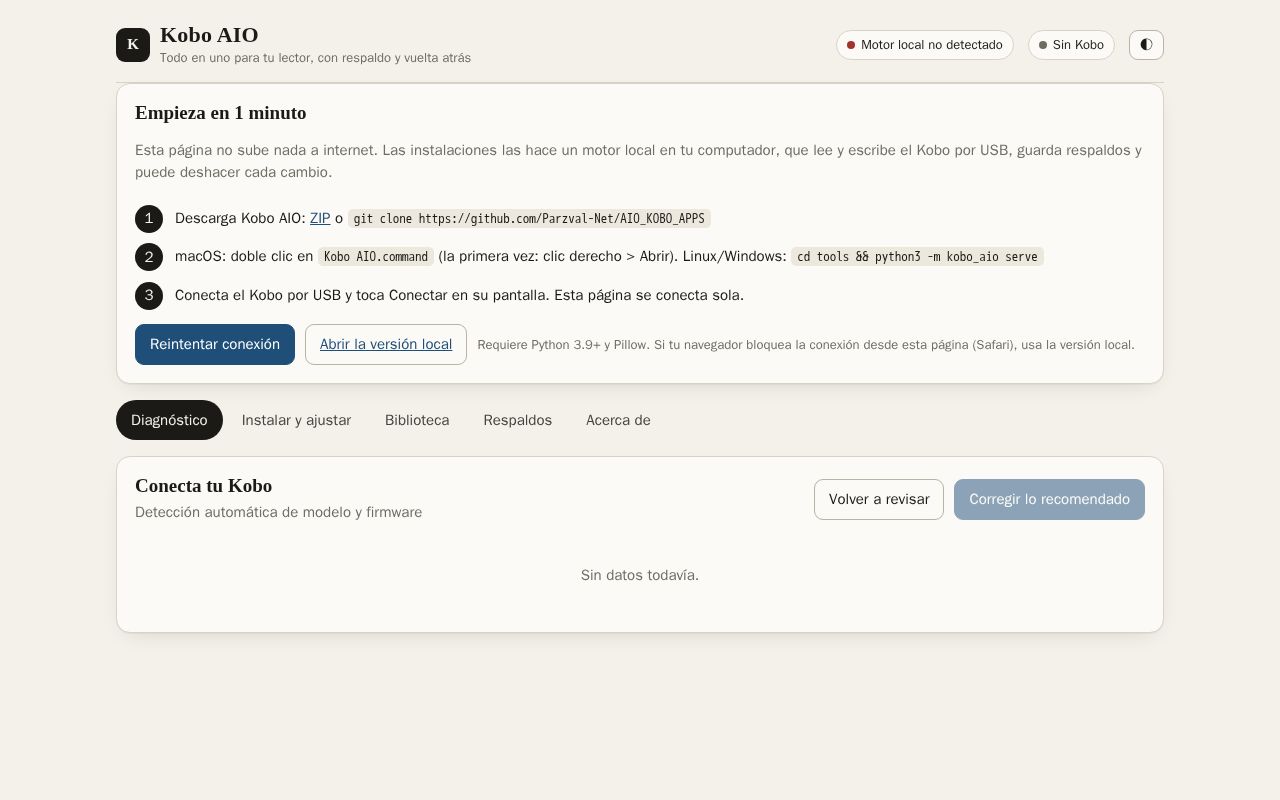Click the 'Motor local no detectado' status pill

coord(925,45)
